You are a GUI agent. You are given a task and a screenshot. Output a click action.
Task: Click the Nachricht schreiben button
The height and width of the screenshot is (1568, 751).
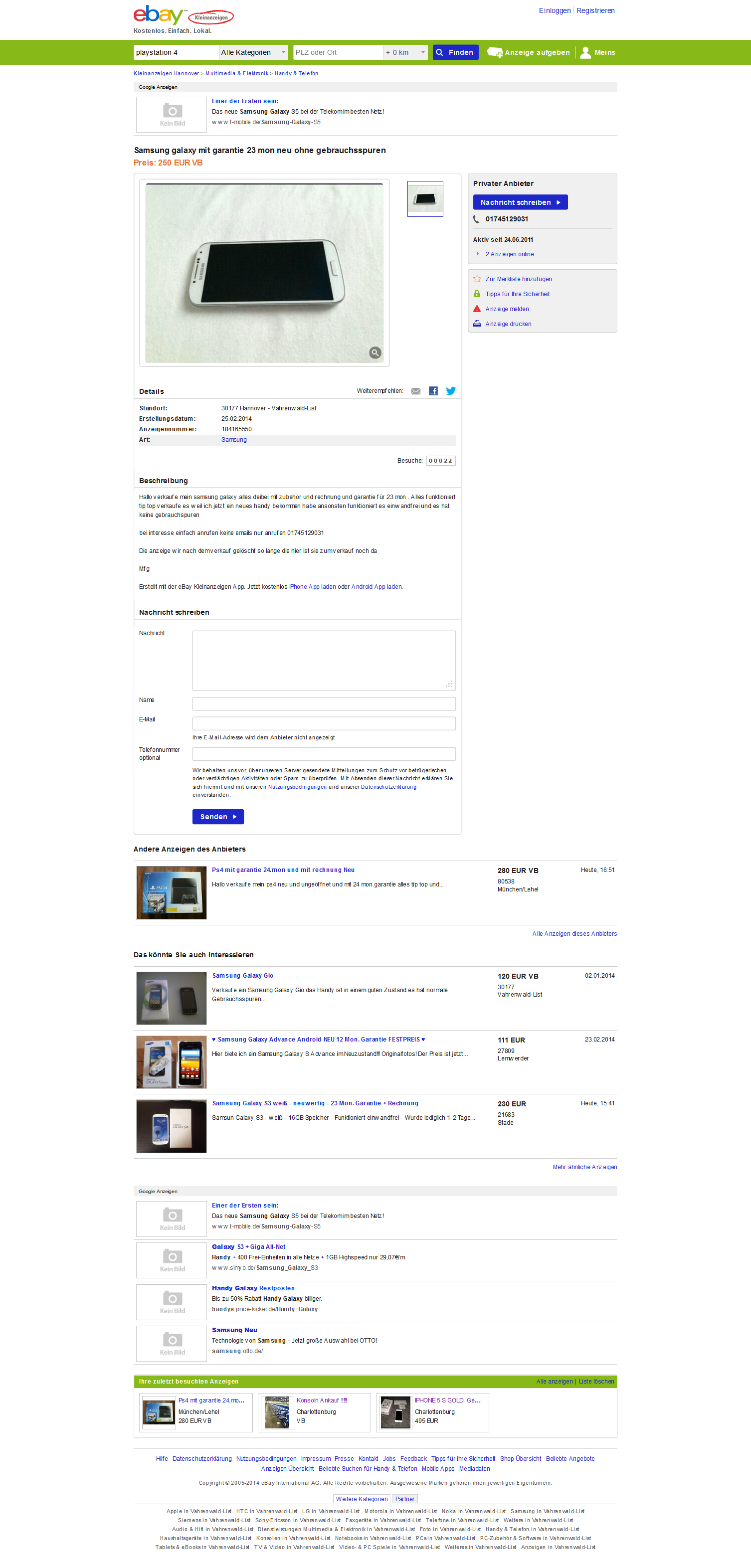coord(520,202)
